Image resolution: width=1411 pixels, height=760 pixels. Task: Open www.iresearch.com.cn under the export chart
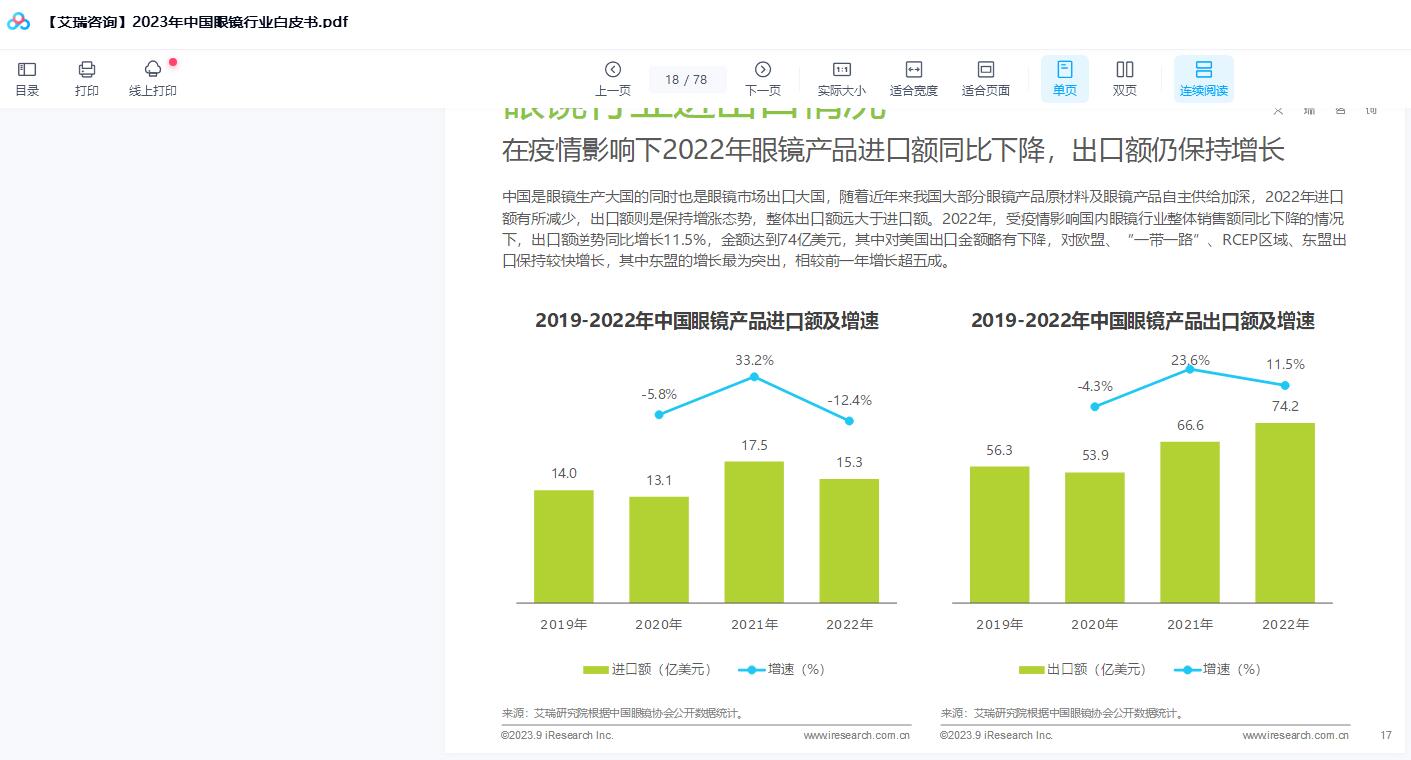[1293, 735]
